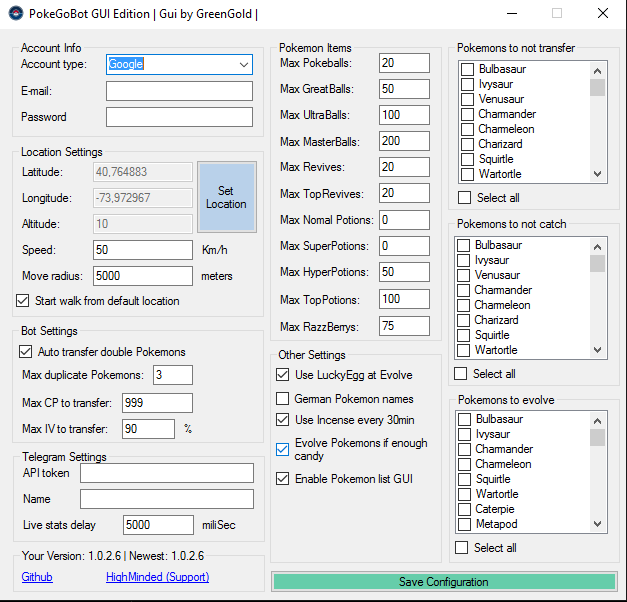This screenshot has height=602, width=627.
Task: Focus the E-mail input field
Action: coord(179,91)
